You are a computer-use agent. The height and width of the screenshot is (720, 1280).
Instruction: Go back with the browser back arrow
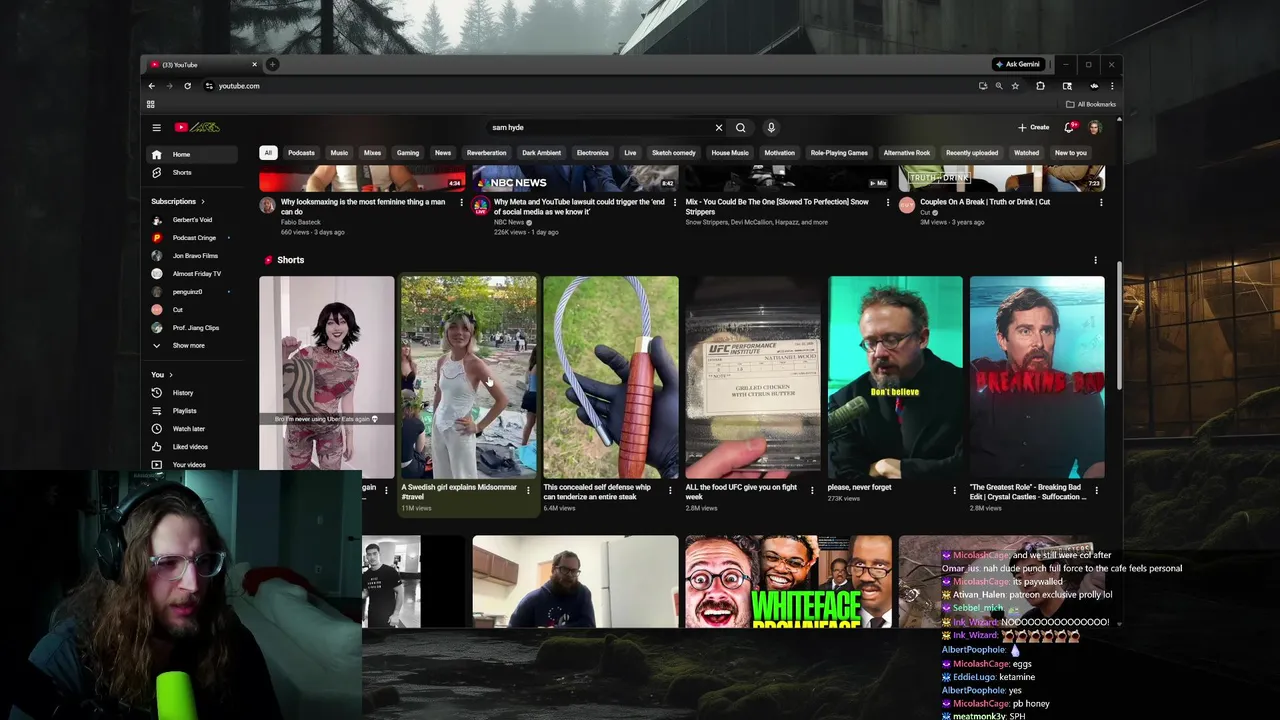152,86
